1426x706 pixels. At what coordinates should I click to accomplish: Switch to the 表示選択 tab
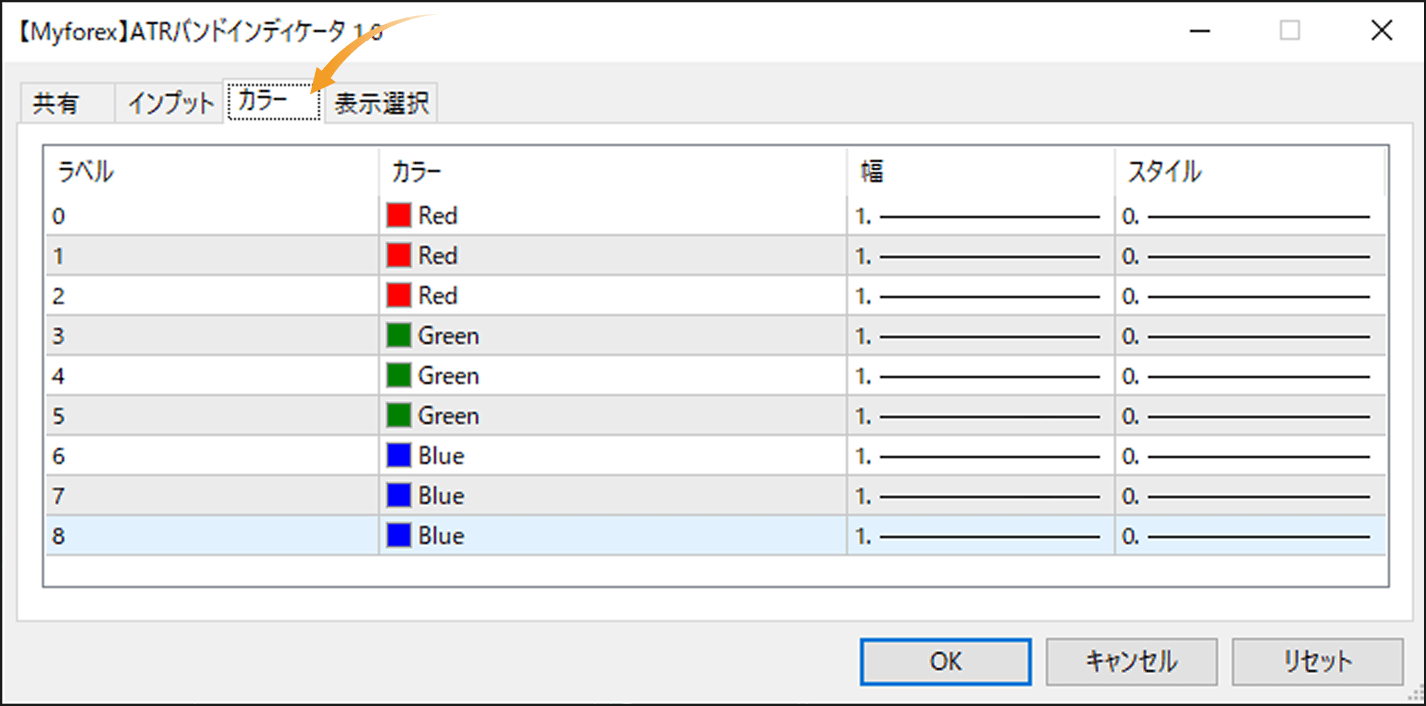[x=381, y=104]
